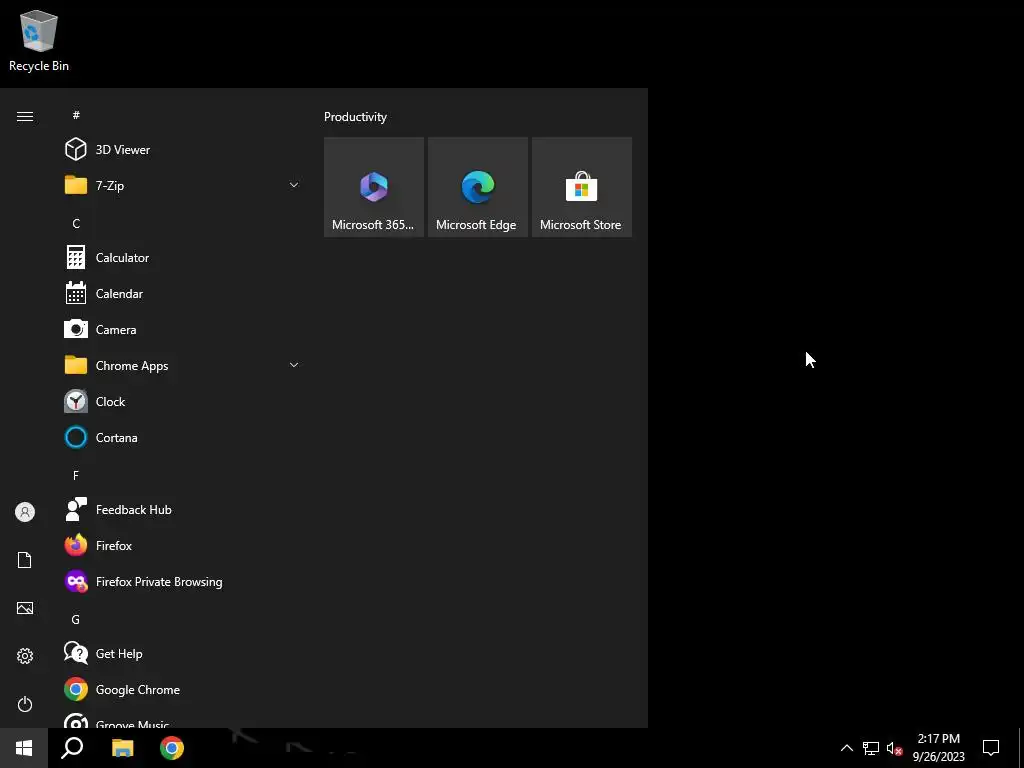Launch Chrome from the taskbar
Viewport: 1024px width, 768px height.
[x=172, y=748]
